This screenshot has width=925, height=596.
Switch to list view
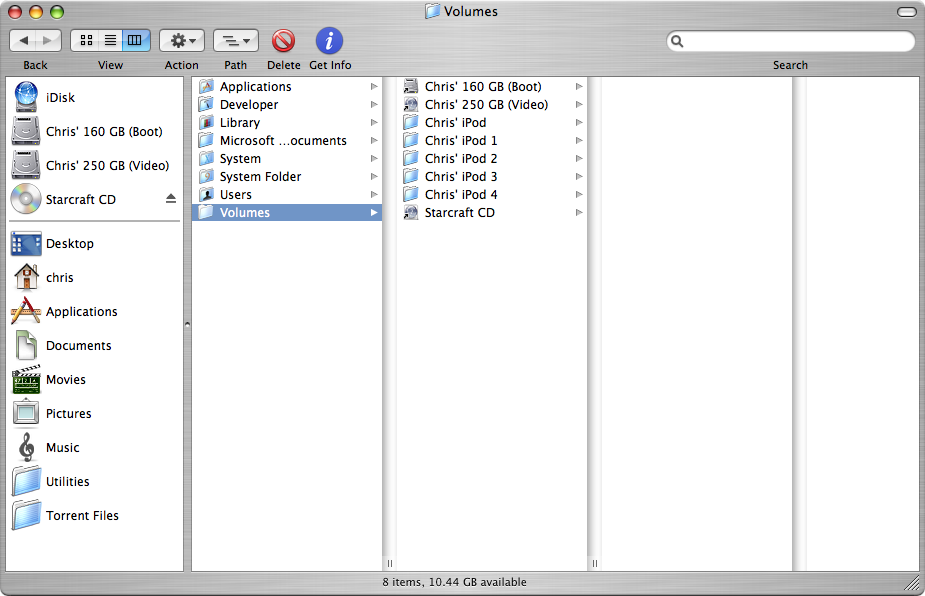pos(110,41)
